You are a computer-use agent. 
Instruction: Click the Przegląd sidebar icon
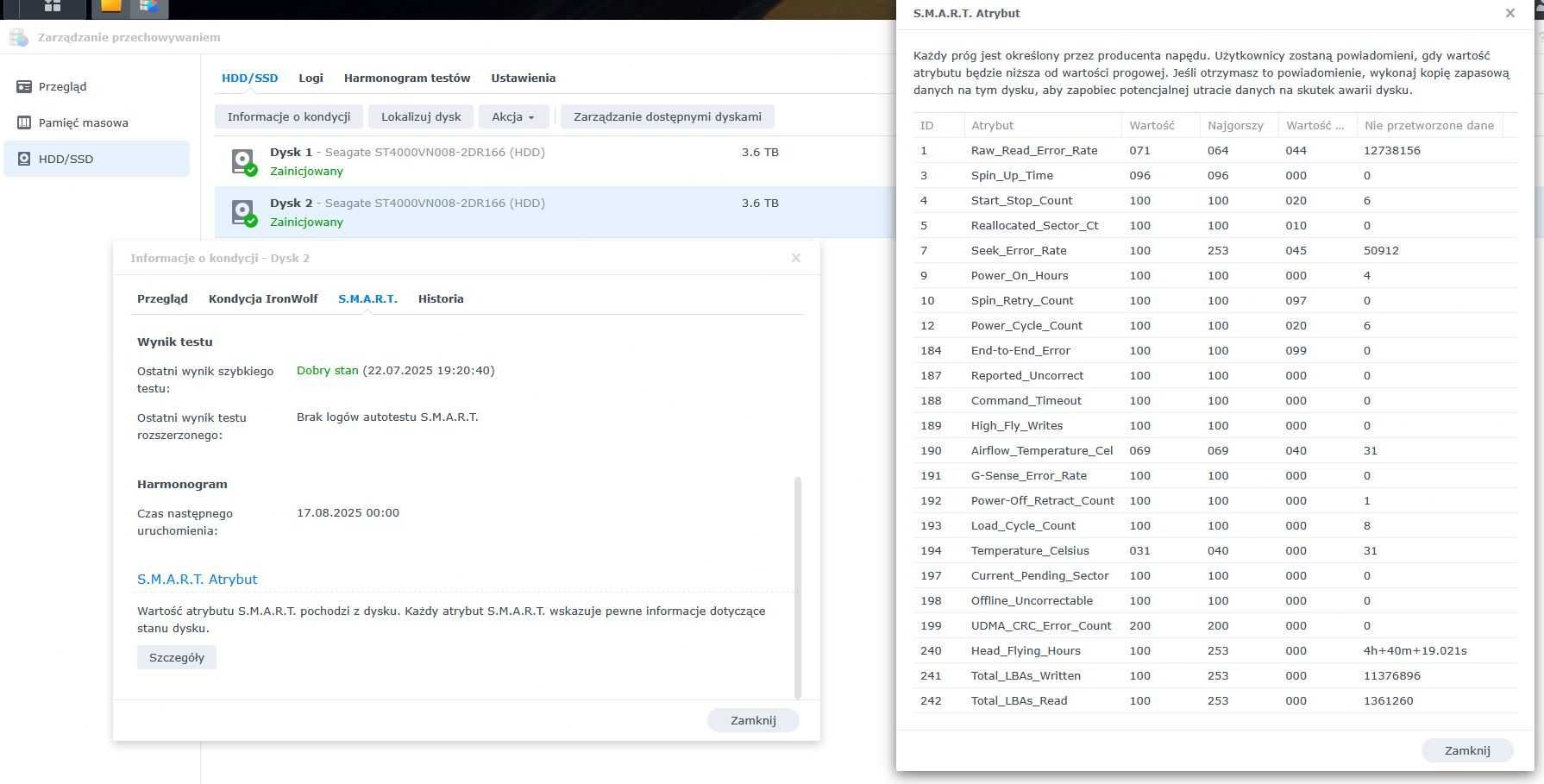coord(24,86)
